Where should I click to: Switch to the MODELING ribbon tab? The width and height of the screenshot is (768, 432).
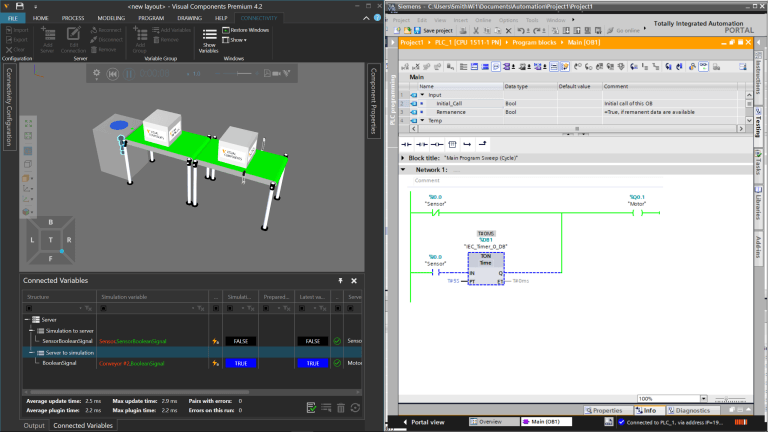click(x=111, y=18)
